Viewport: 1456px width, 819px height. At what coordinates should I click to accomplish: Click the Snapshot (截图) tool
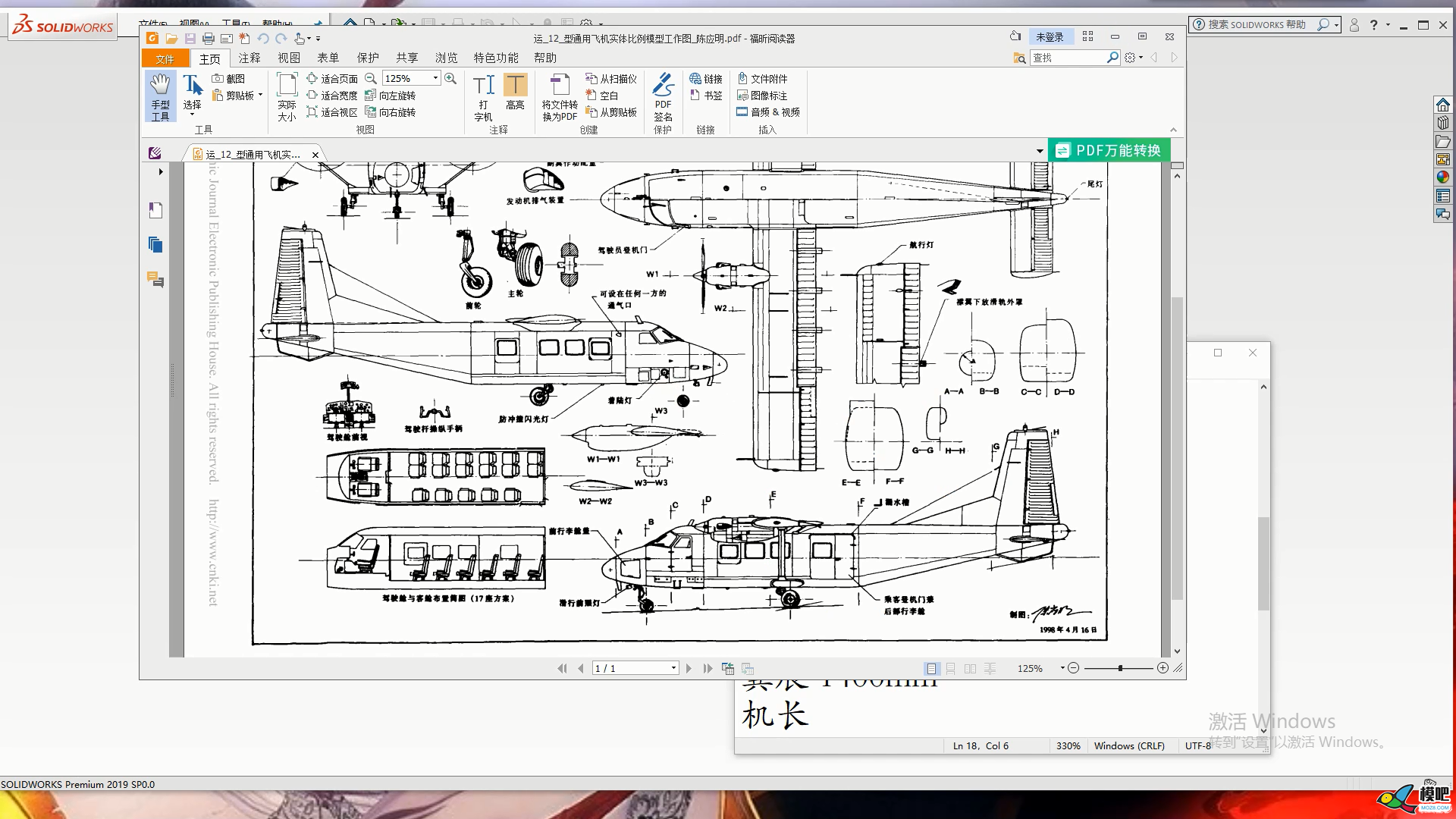tap(228, 79)
